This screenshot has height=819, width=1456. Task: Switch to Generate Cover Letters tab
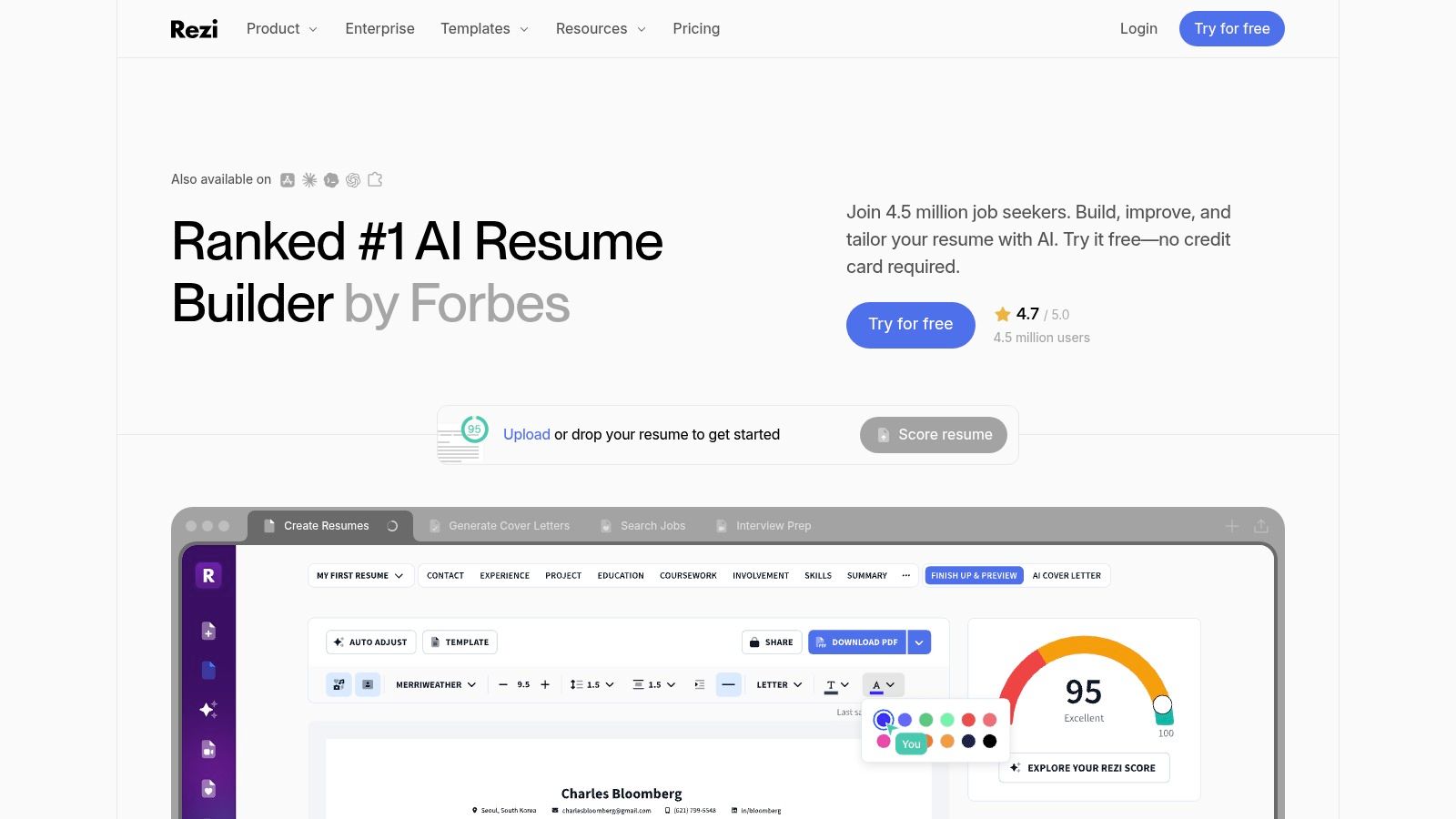[x=500, y=526]
